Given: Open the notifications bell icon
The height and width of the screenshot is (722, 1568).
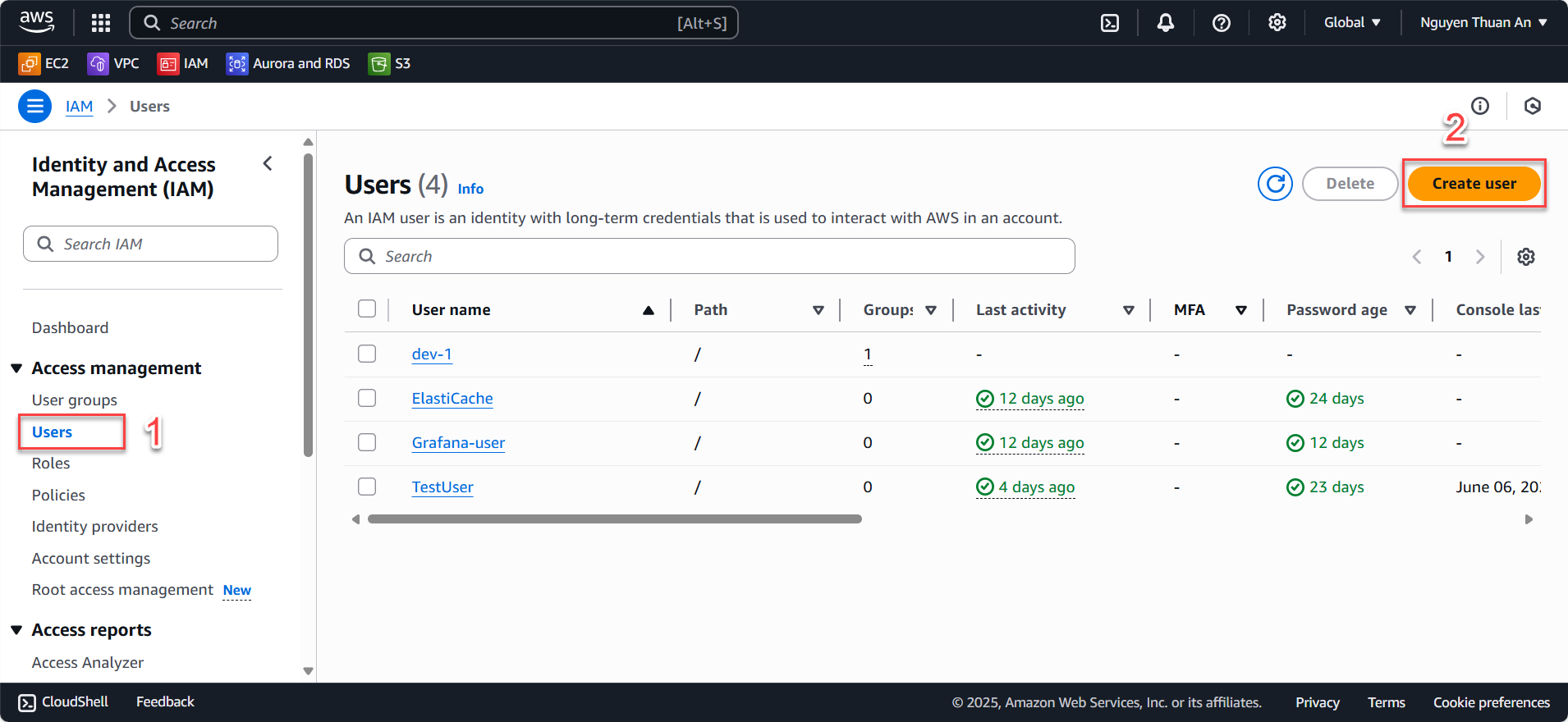Looking at the screenshot, I should (x=1166, y=23).
